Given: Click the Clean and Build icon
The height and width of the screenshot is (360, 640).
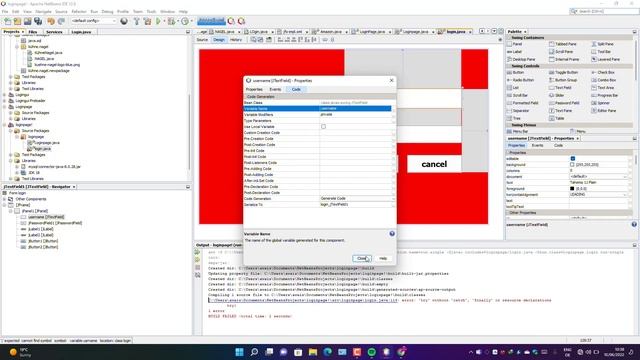Looking at the screenshot, I should pos(147,21).
